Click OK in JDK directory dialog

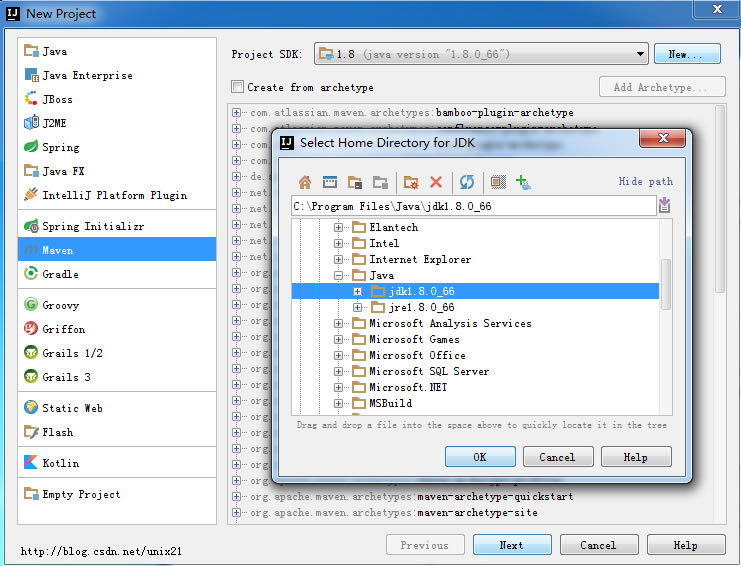tap(480, 457)
